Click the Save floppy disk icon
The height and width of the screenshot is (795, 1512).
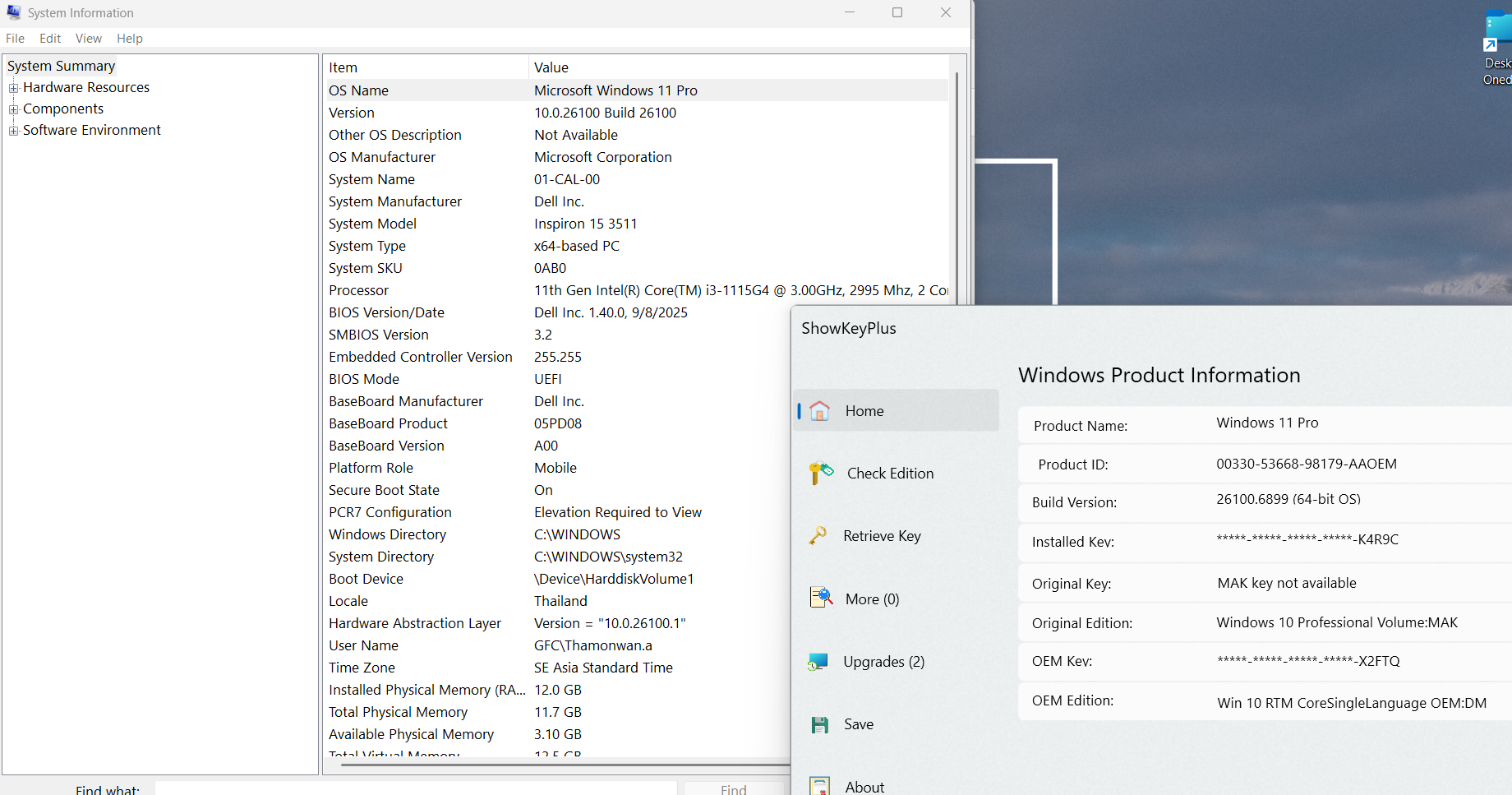pyautogui.click(x=819, y=724)
